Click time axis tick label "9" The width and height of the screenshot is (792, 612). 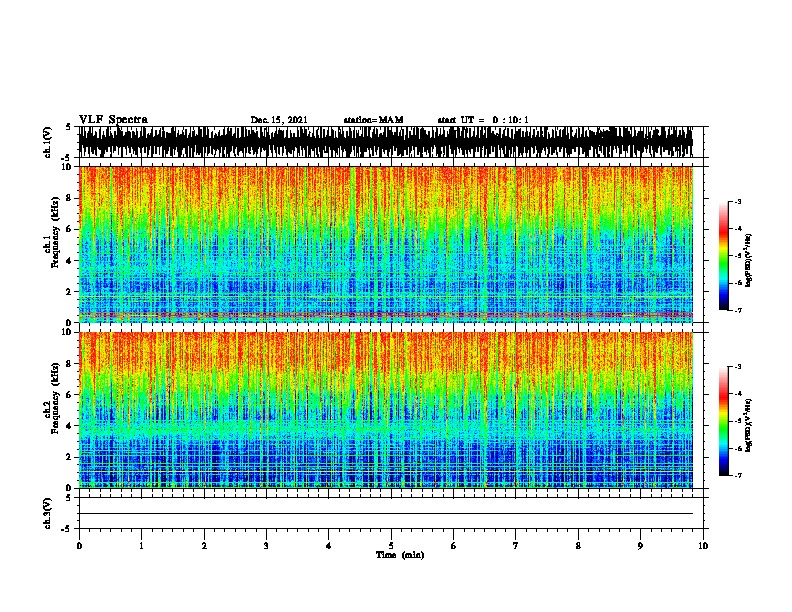coord(640,546)
